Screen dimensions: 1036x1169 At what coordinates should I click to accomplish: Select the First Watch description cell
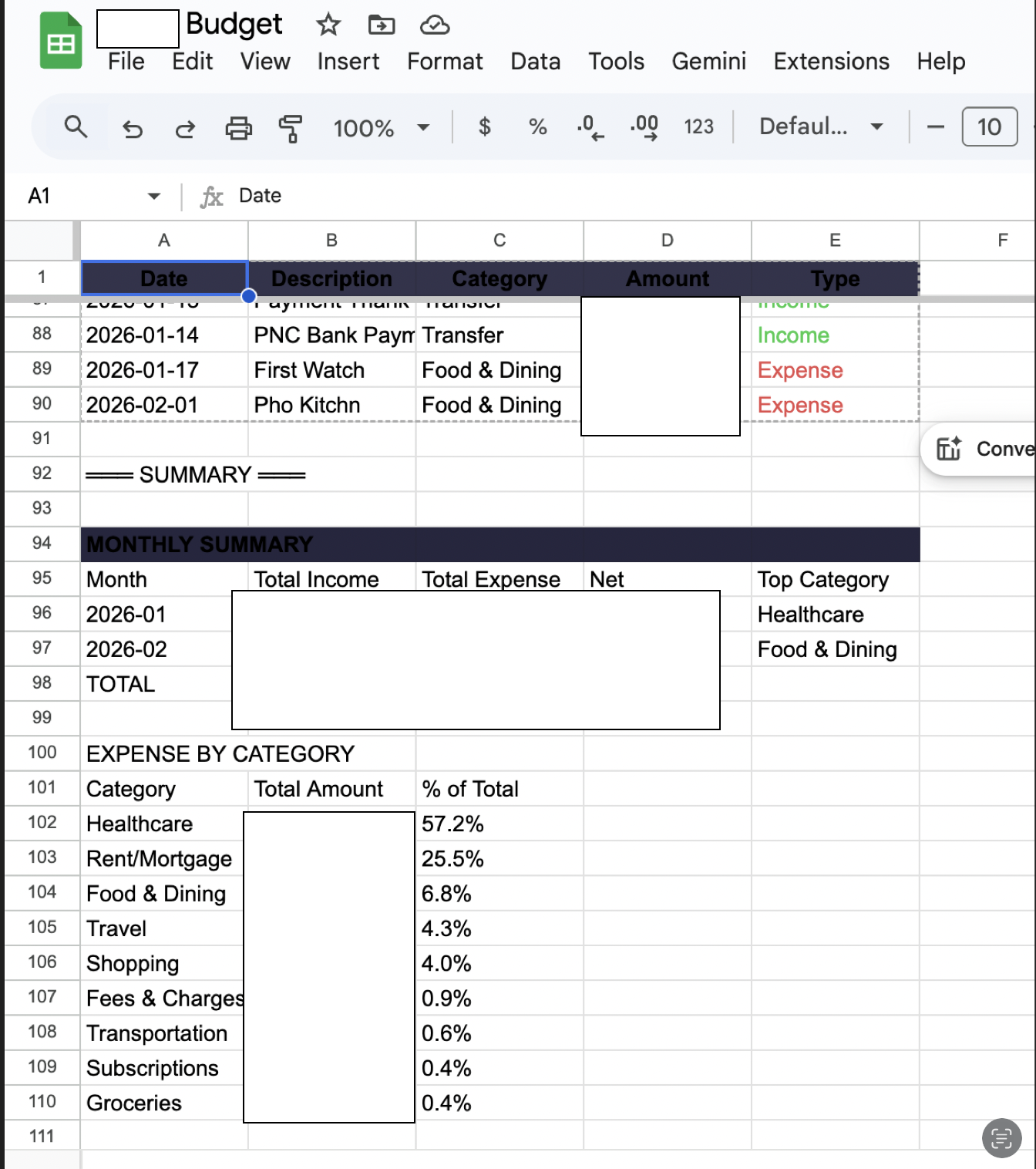[x=331, y=370]
